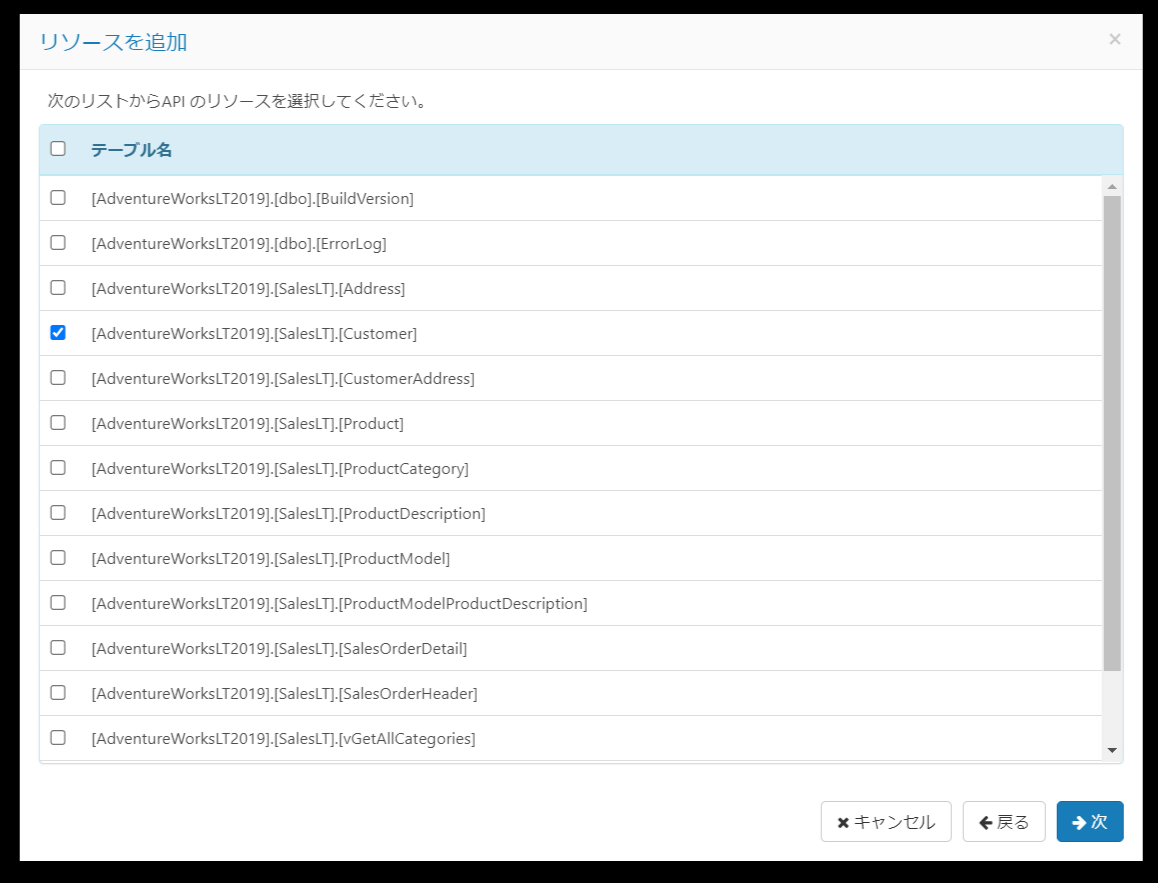Check the CustomerAddress table checkbox
Viewport: 1158px width, 883px height.
(x=58, y=377)
